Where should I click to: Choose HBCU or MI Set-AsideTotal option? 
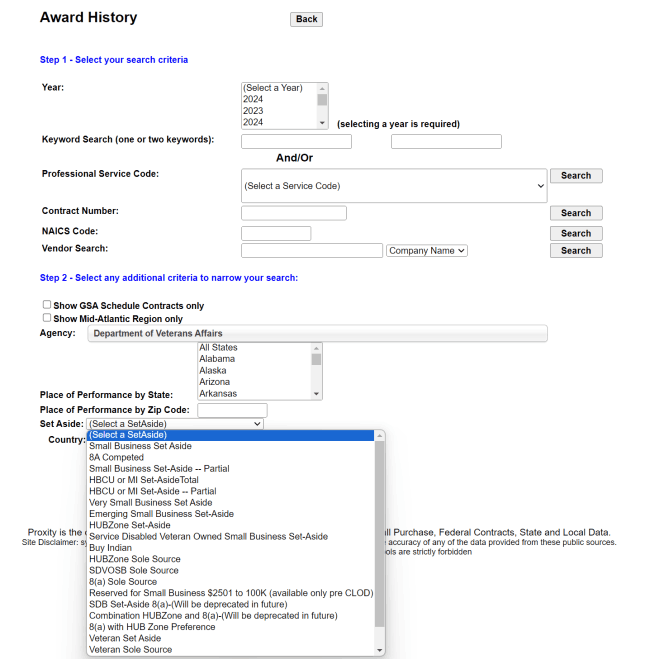coord(230,480)
